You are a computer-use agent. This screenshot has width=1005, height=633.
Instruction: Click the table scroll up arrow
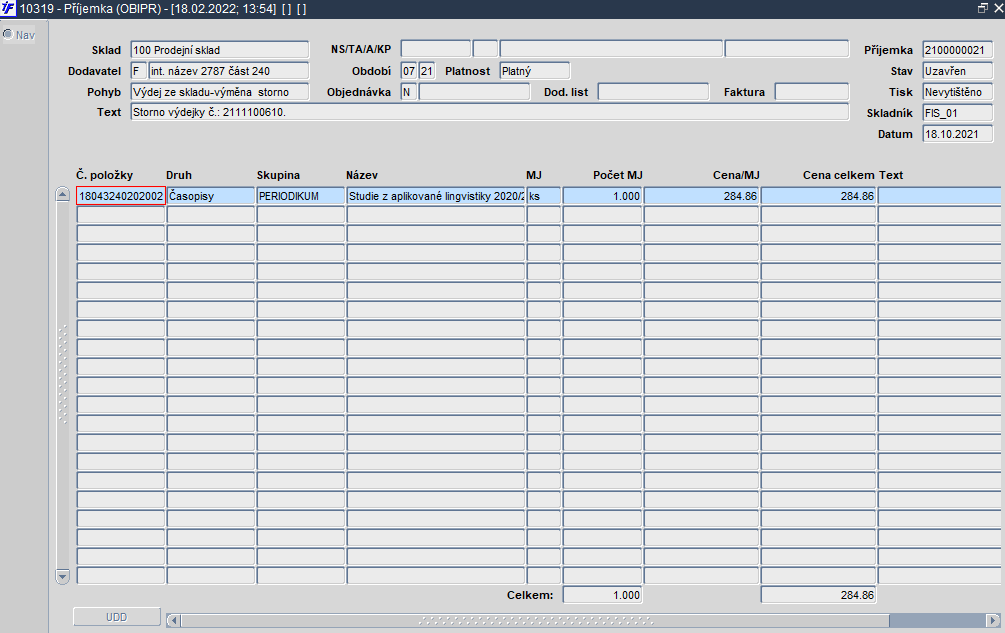click(62, 195)
